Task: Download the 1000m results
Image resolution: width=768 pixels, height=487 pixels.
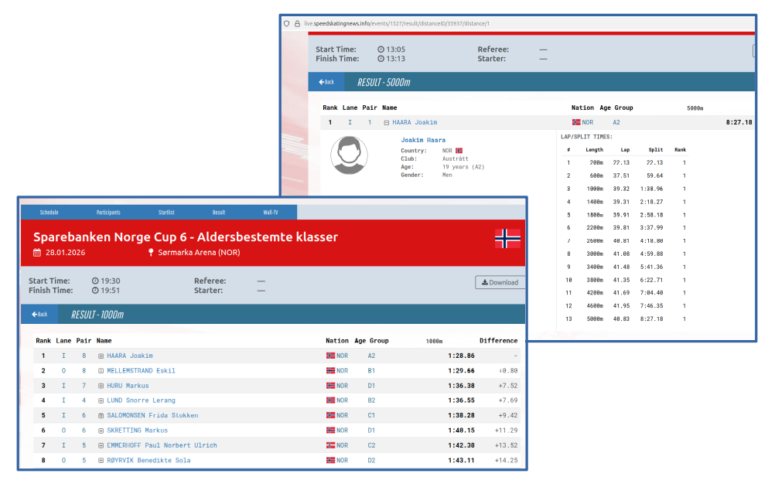Action: 500,282
